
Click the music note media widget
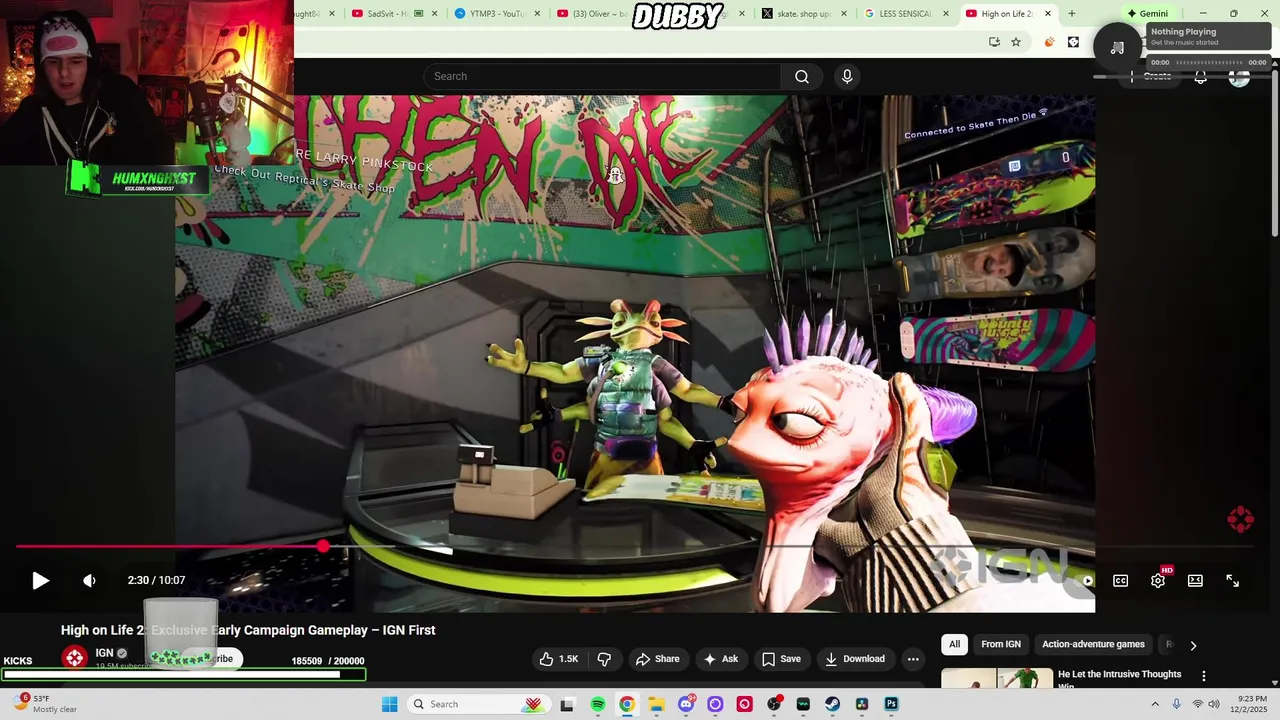1118,47
